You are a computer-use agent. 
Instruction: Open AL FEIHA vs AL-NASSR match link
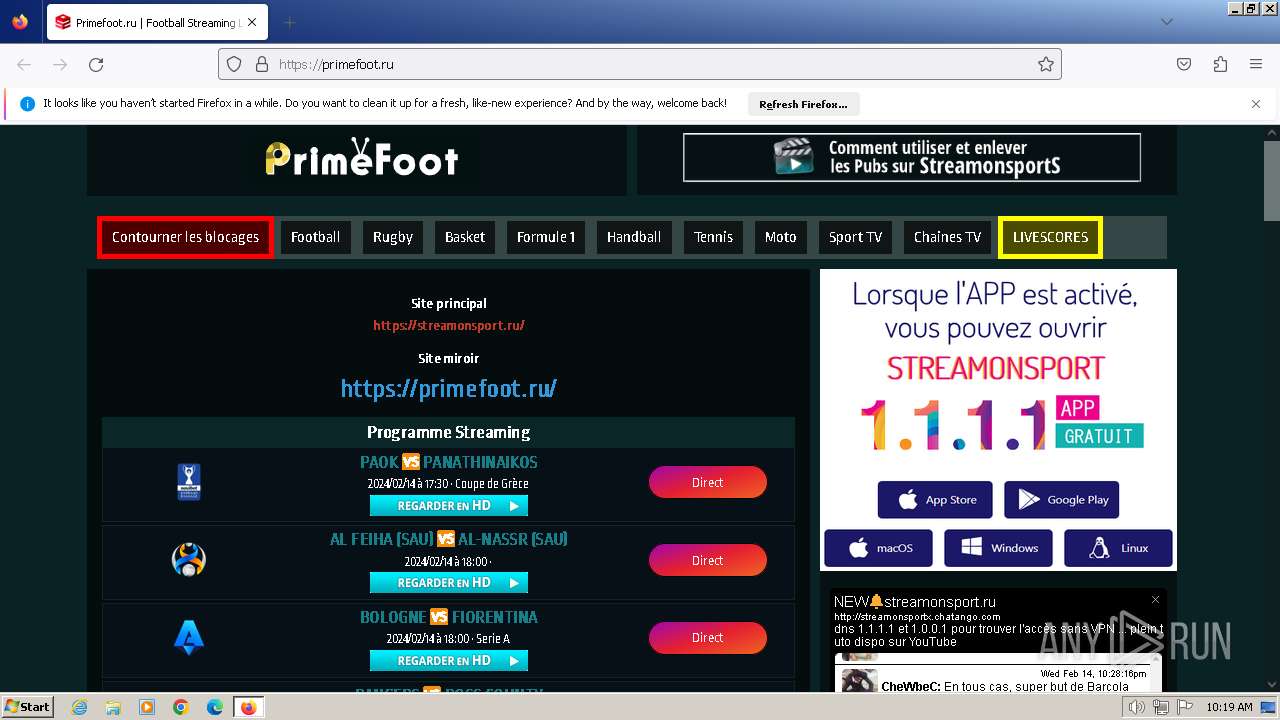tap(449, 539)
